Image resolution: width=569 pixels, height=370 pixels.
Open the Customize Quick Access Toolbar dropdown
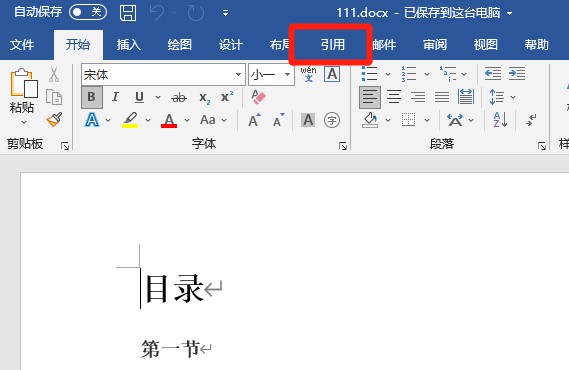tap(225, 13)
